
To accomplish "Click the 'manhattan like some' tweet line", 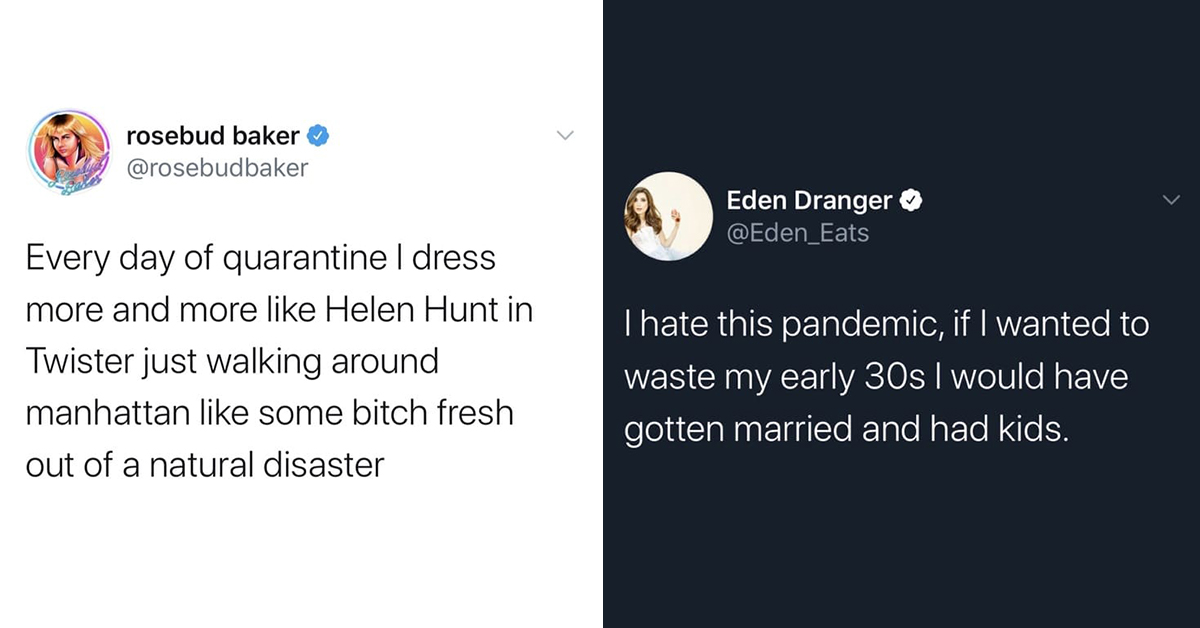I will (269, 413).
